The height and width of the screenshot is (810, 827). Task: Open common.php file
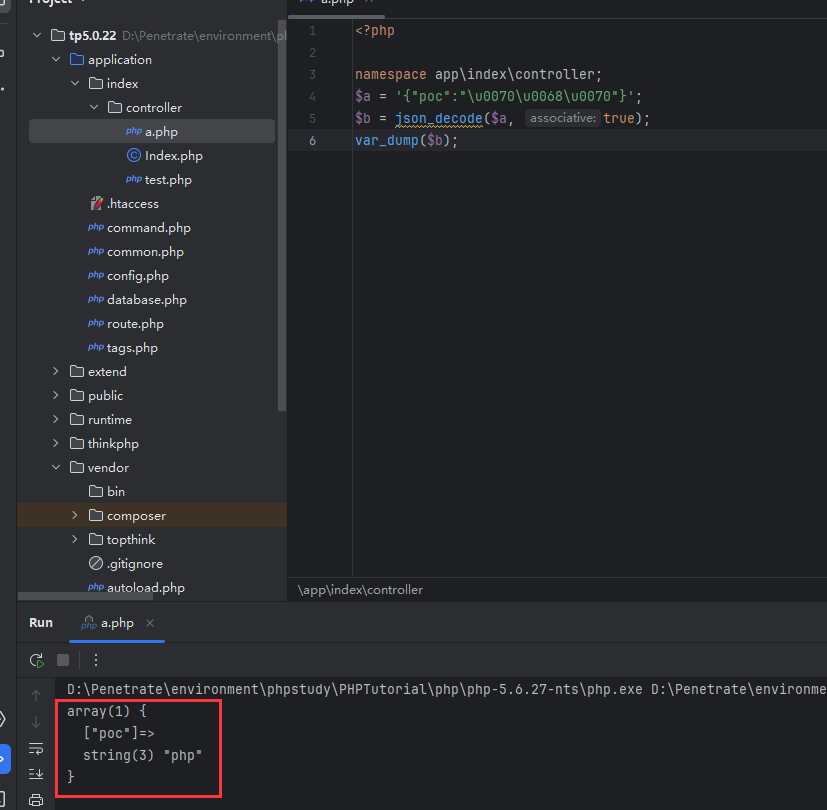coord(145,252)
